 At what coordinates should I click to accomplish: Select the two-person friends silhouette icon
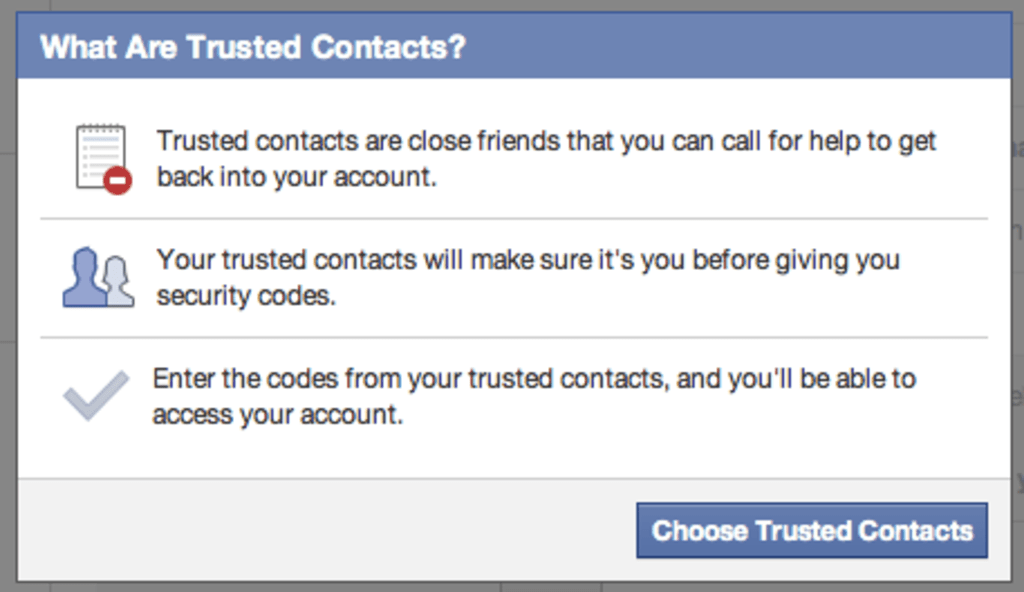click(x=99, y=277)
